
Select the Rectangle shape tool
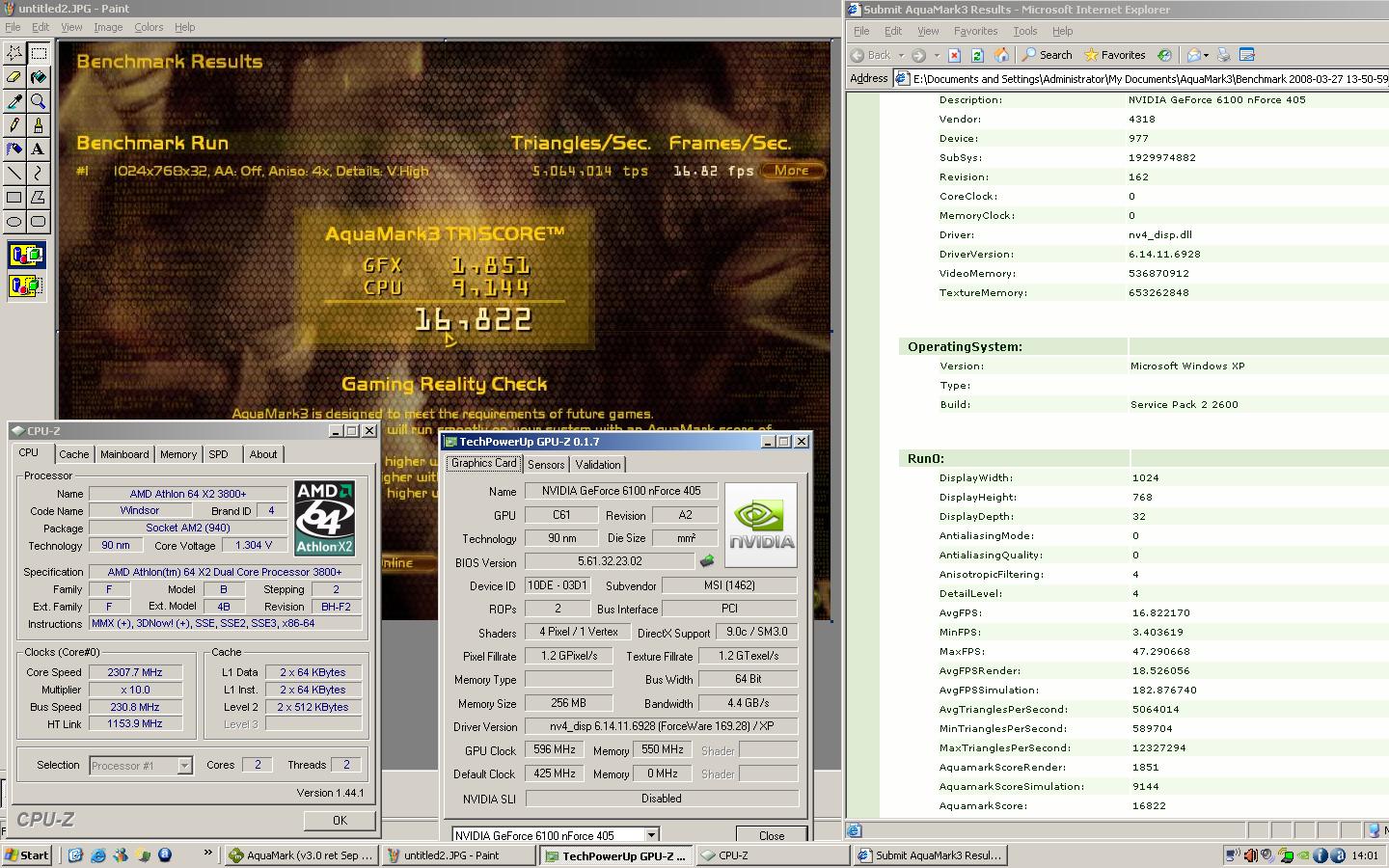pos(14,198)
